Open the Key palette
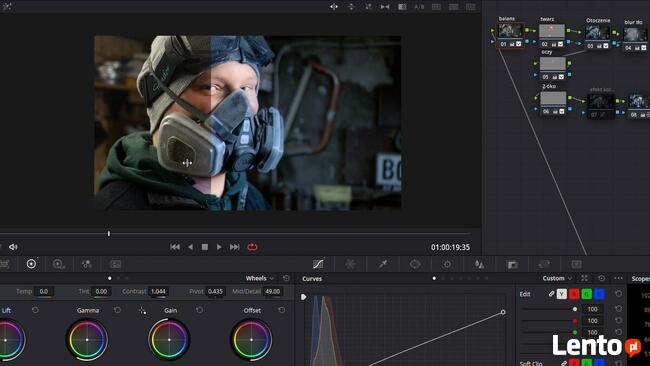The image size is (650, 366). pyautogui.click(x=512, y=264)
